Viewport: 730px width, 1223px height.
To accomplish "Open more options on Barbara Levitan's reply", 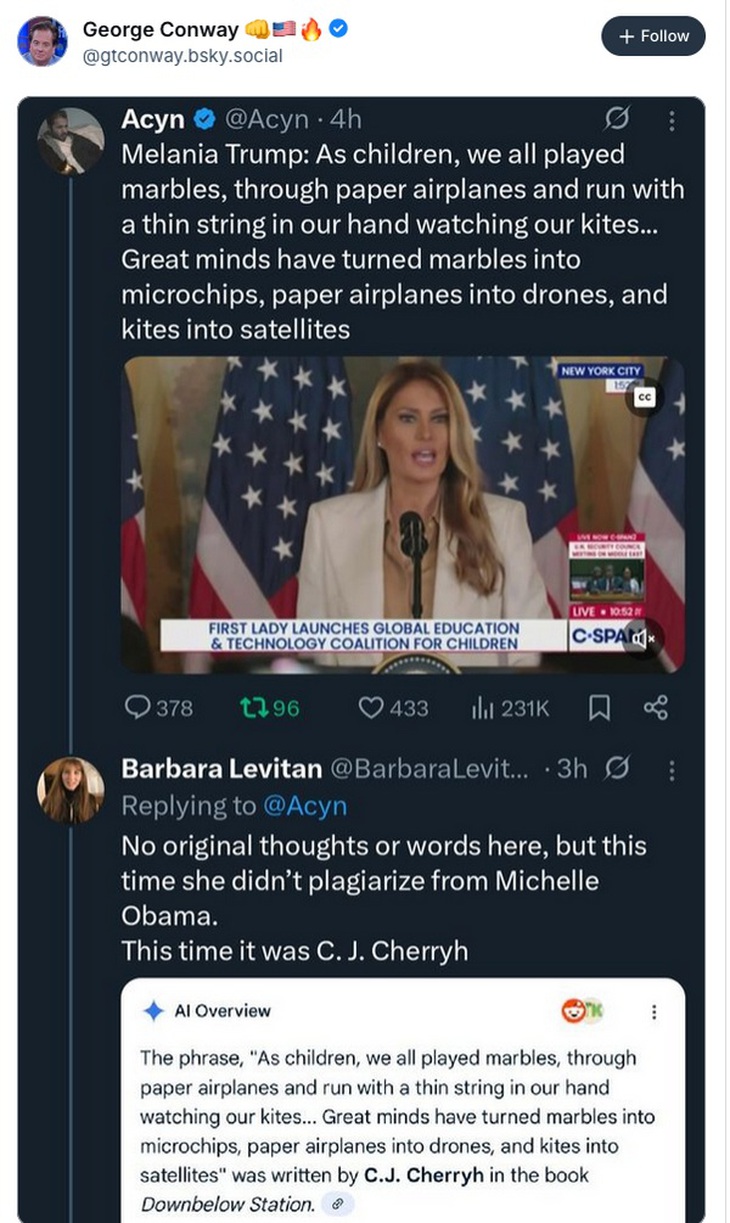I will click(671, 769).
